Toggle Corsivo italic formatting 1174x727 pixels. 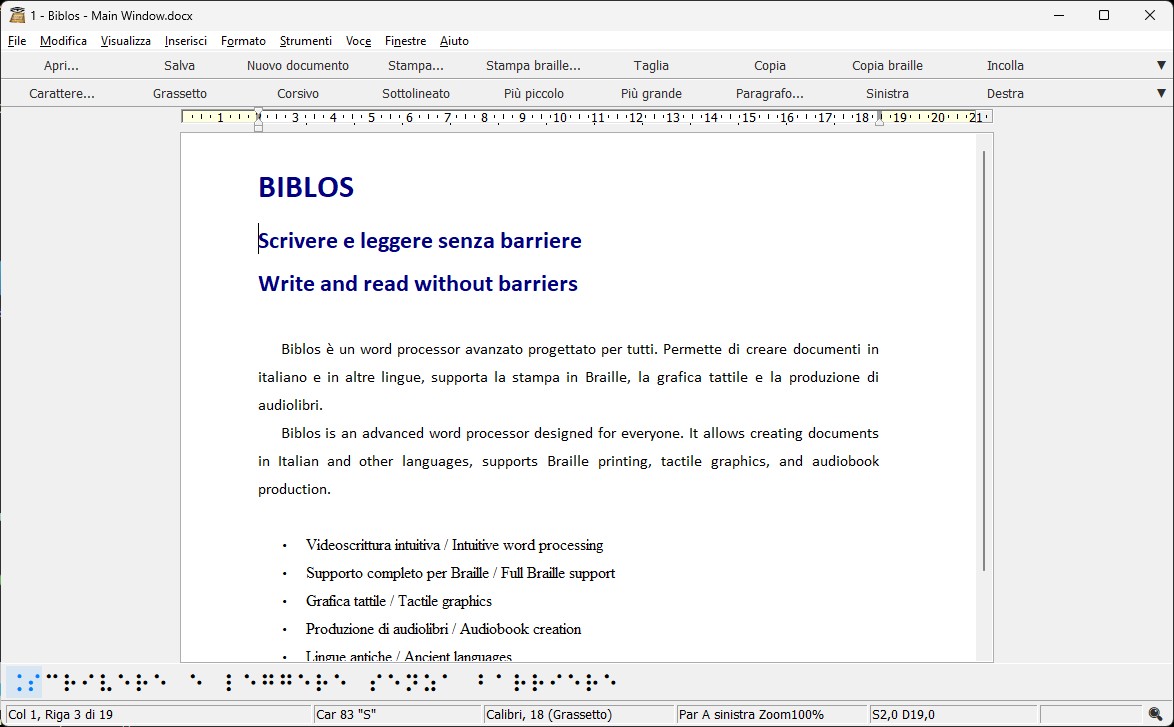(x=298, y=94)
